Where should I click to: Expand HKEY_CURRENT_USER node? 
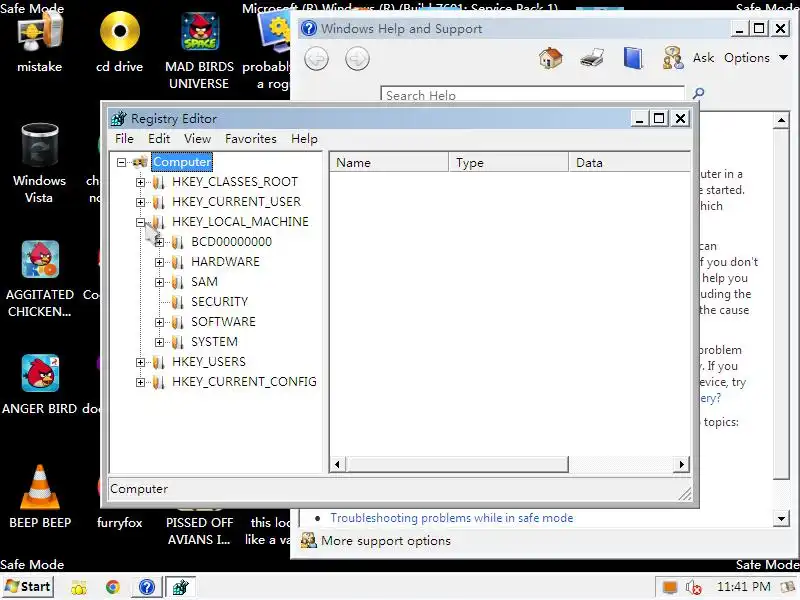pyautogui.click(x=140, y=202)
